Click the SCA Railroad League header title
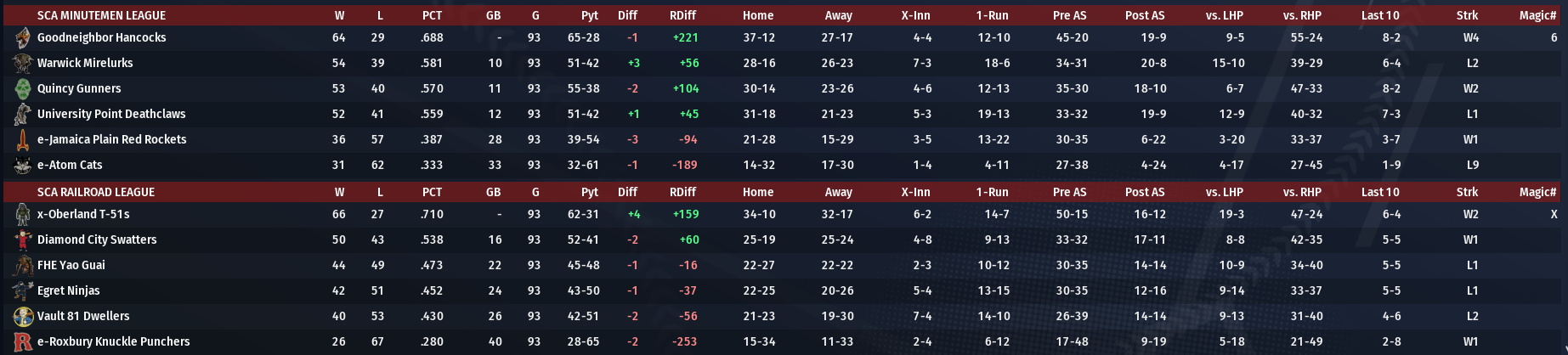Image resolution: width=1568 pixels, height=355 pixels. [x=95, y=192]
